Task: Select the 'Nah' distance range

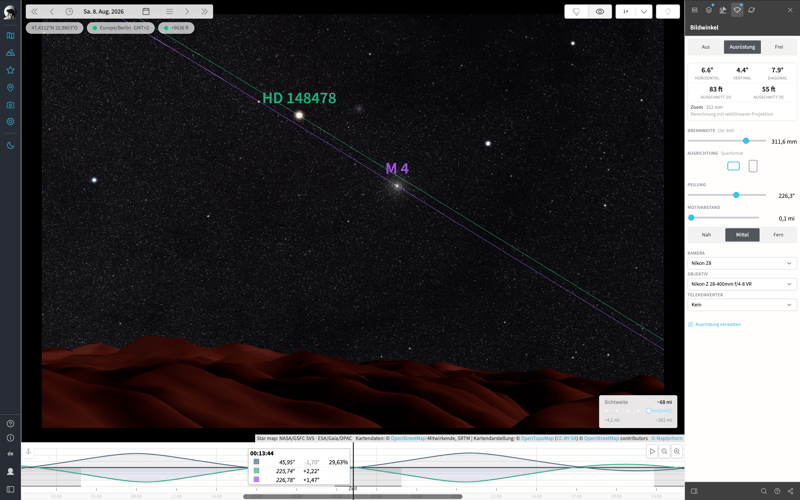Action: [x=706, y=235]
